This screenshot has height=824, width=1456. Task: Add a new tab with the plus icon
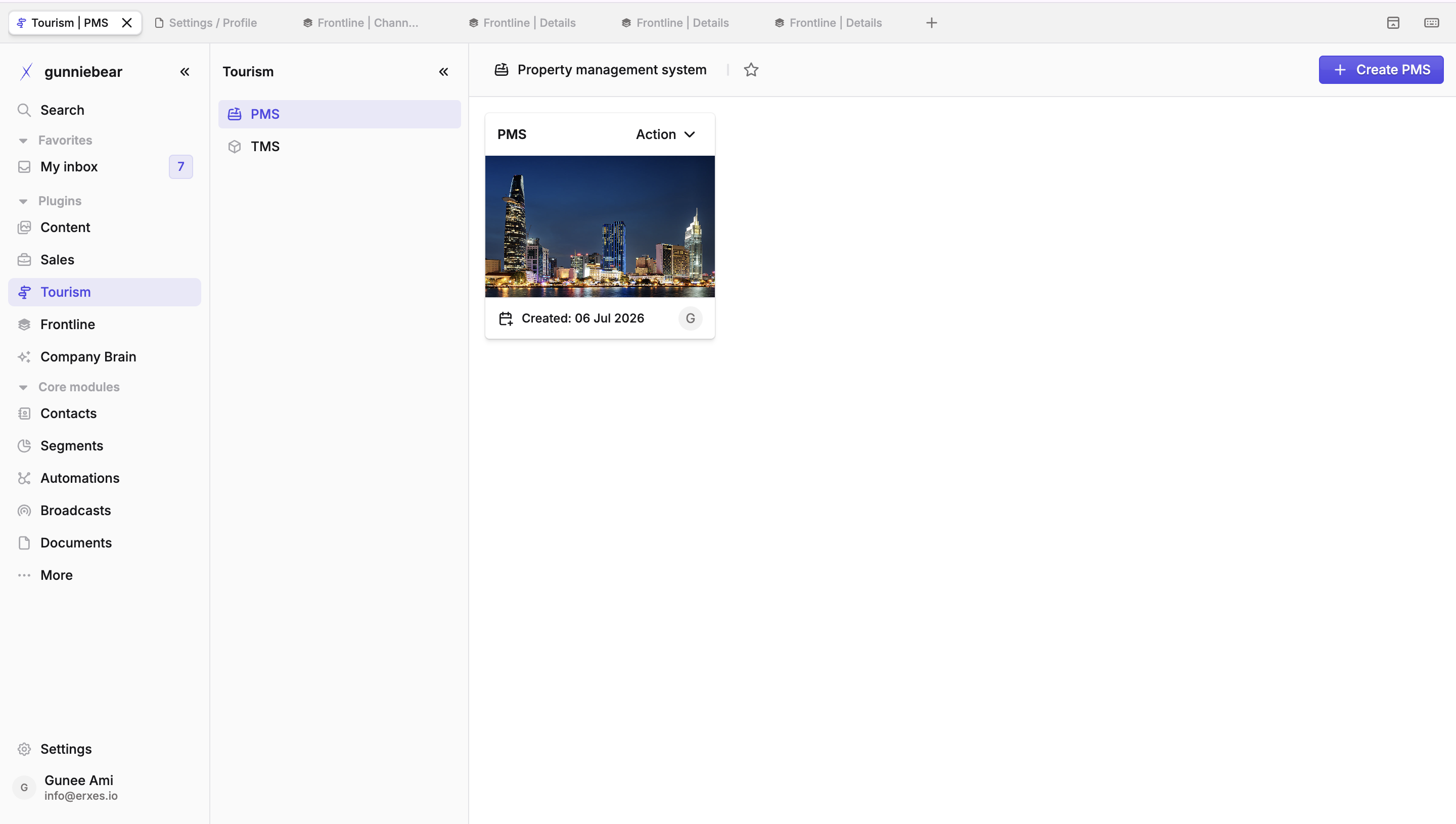point(931,23)
